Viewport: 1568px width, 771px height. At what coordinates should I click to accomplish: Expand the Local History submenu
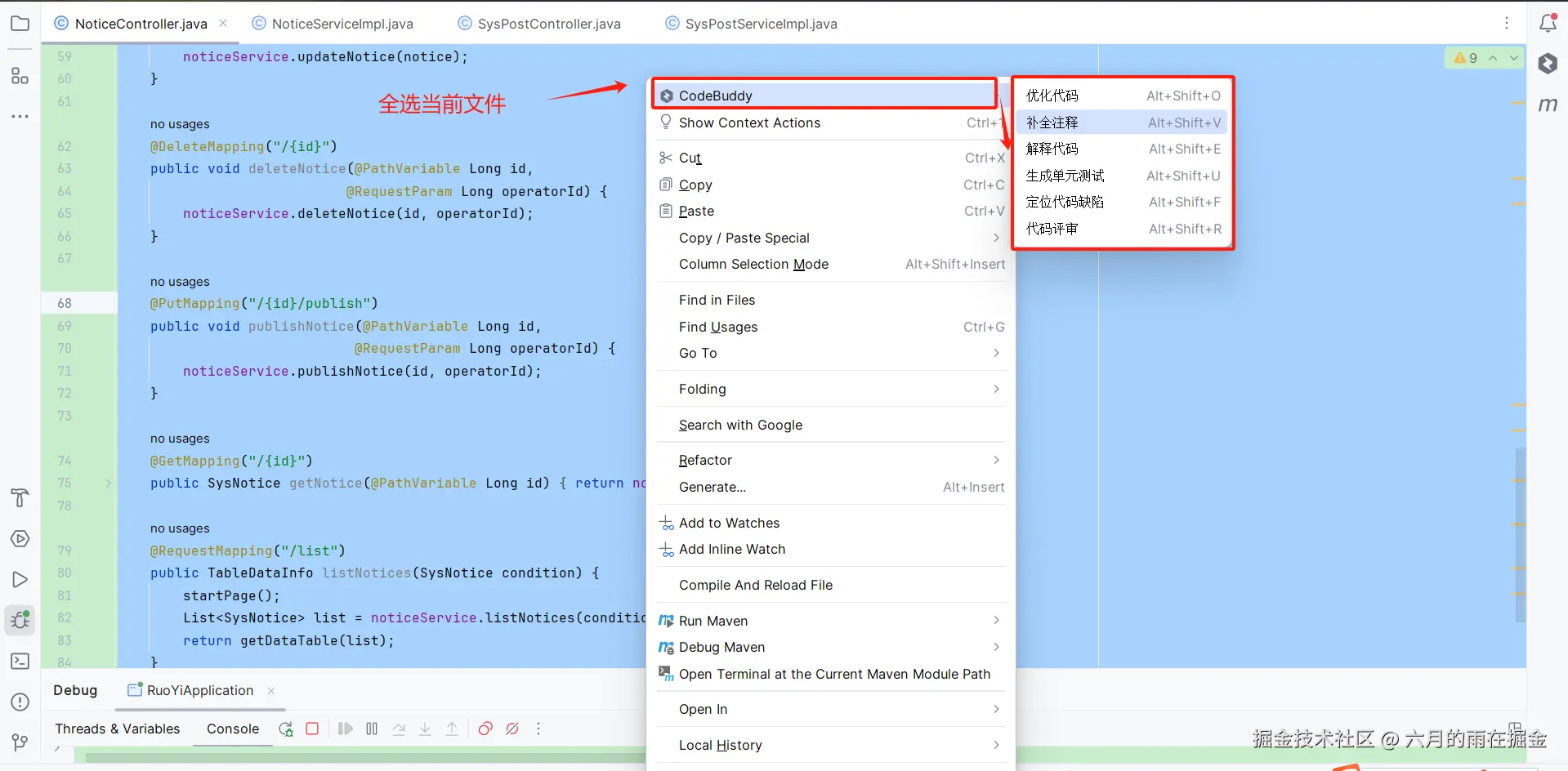[x=832, y=745]
